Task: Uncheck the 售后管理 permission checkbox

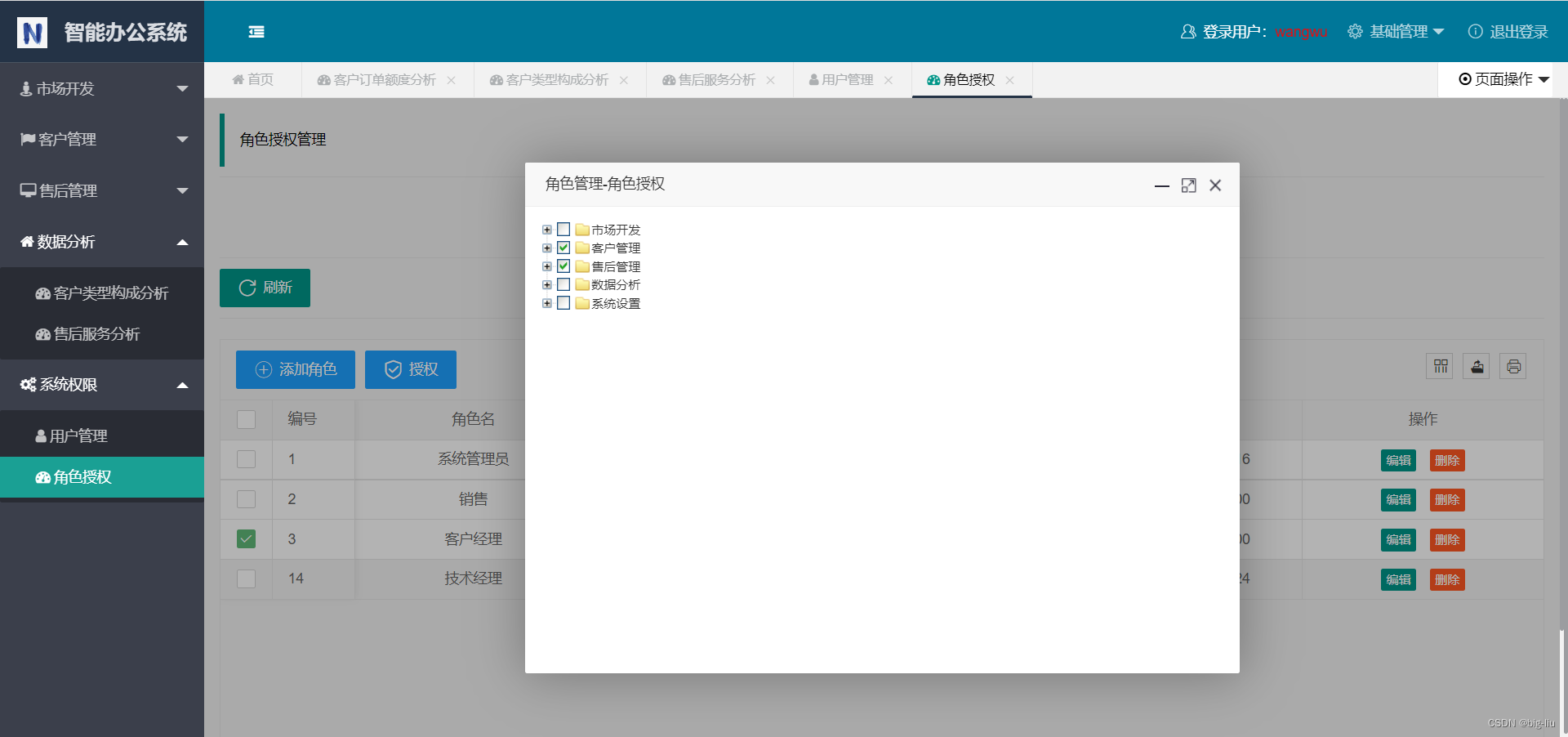Action: pos(563,266)
